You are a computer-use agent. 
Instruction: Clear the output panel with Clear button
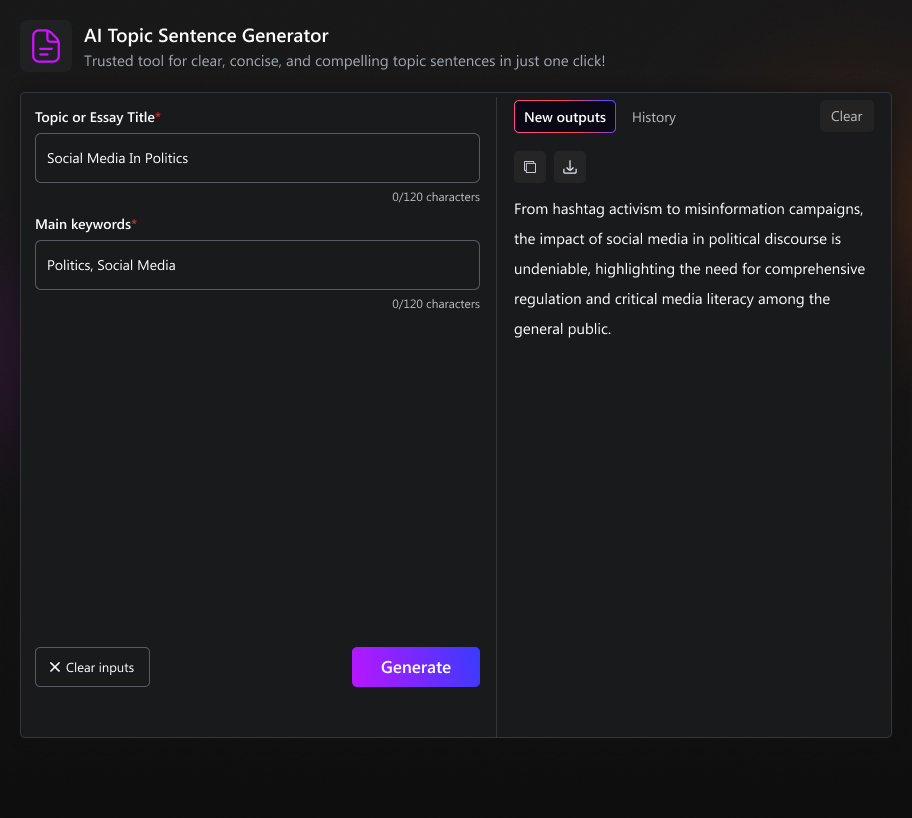click(x=846, y=116)
